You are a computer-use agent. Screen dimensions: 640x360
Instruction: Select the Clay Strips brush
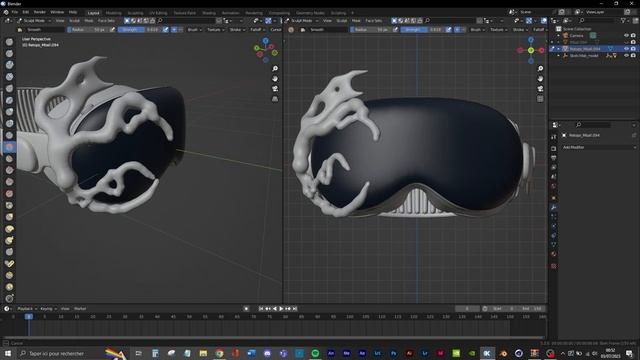tap(9, 77)
